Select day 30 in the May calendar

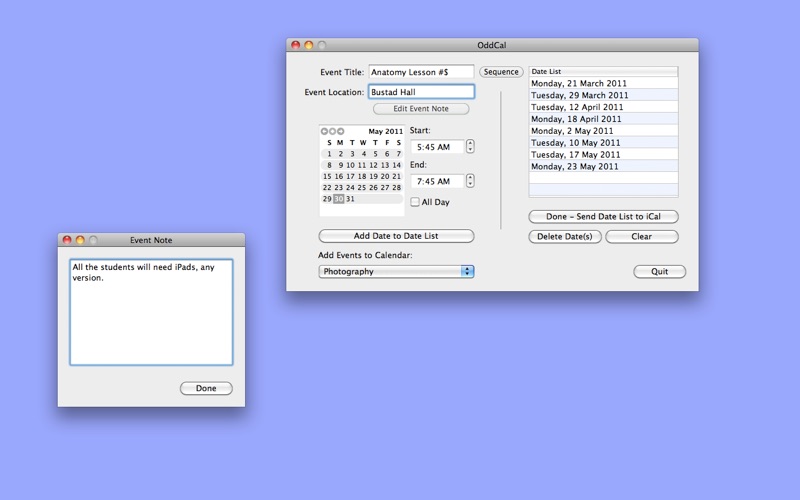pyautogui.click(x=338, y=199)
